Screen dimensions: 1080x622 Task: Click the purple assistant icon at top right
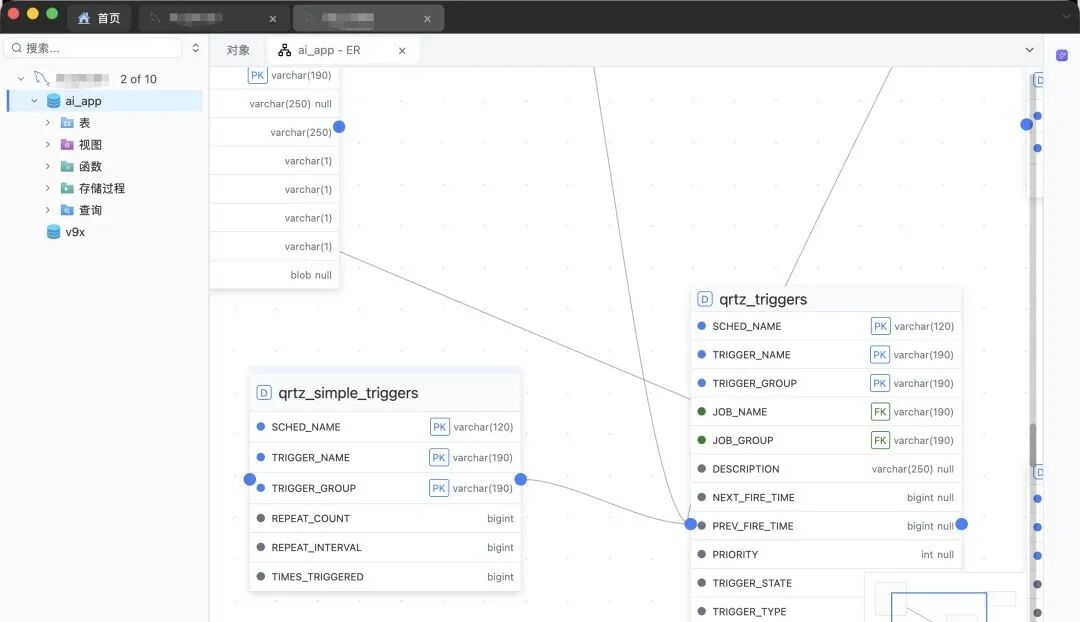pos(1061,55)
